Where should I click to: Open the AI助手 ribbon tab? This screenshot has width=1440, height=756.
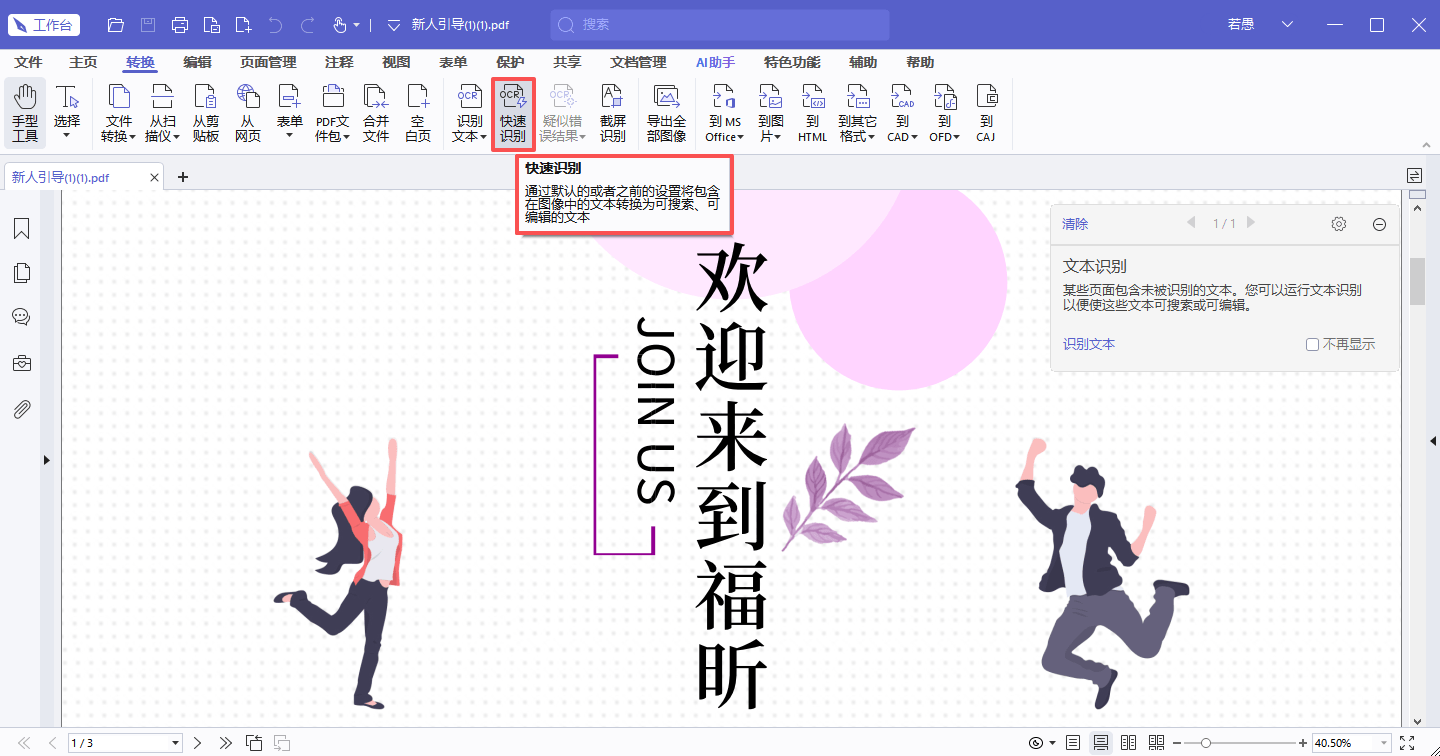(715, 62)
